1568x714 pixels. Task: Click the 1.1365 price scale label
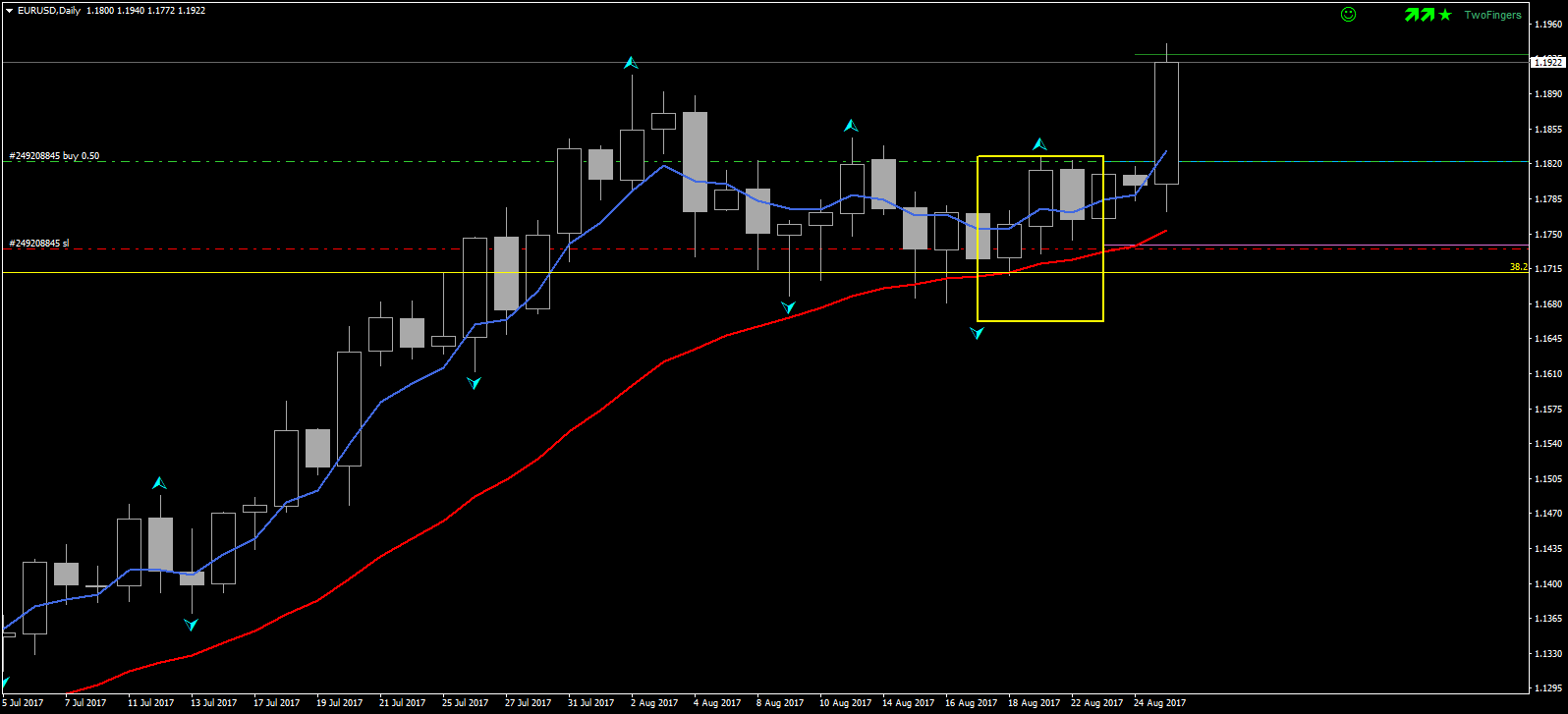coord(1547,619)
